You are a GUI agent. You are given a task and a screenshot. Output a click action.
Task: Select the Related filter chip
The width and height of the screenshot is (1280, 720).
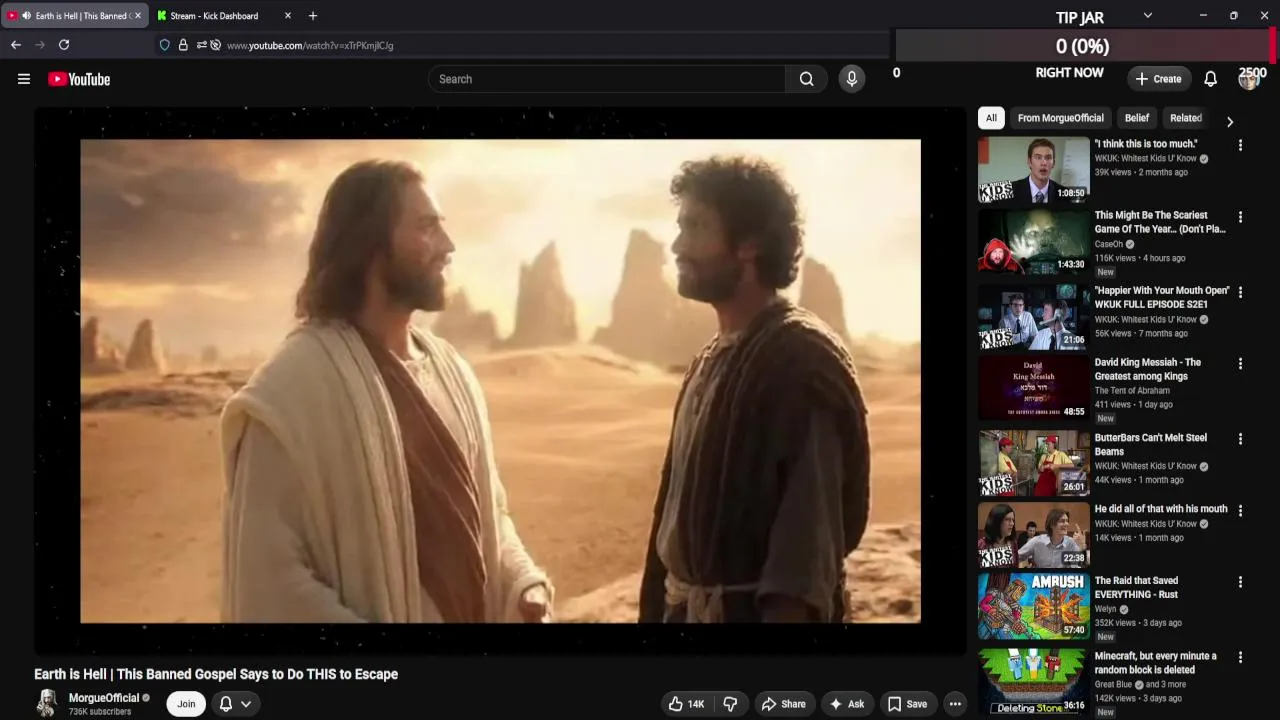tap(1186, 118)
